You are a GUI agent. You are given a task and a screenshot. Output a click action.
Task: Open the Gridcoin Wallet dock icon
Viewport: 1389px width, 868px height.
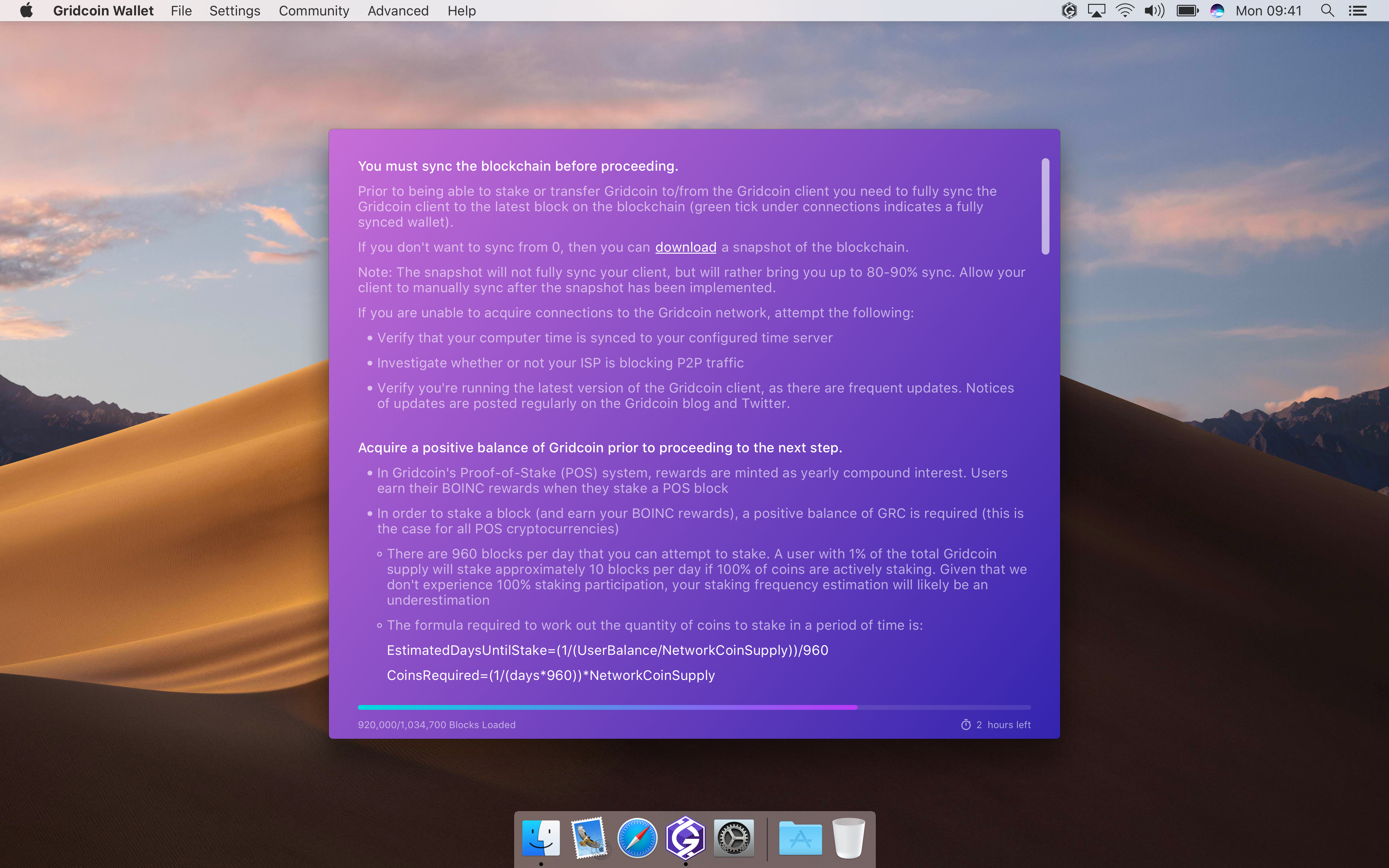pyautogui.click(x=685, y=838)
